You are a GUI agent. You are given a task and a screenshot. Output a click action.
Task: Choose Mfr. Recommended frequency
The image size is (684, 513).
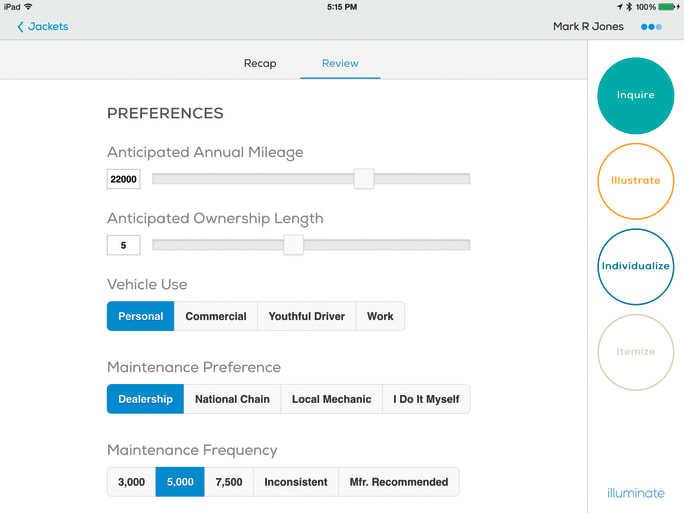pos(398,482)
